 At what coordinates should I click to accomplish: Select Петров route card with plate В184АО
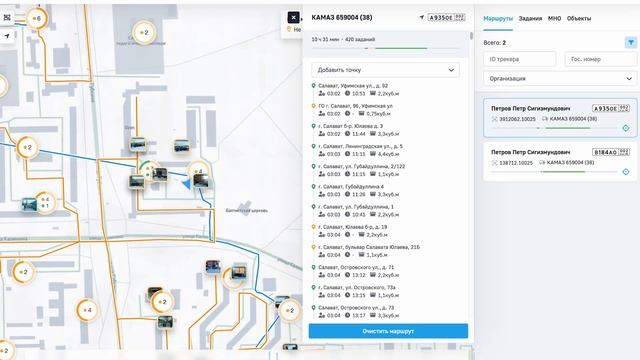[560, 161]
